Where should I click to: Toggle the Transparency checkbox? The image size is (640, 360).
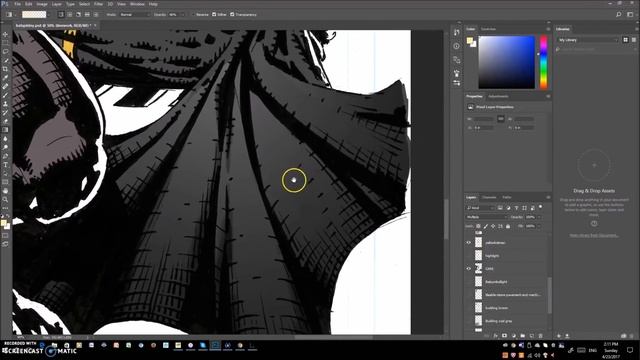232,14
